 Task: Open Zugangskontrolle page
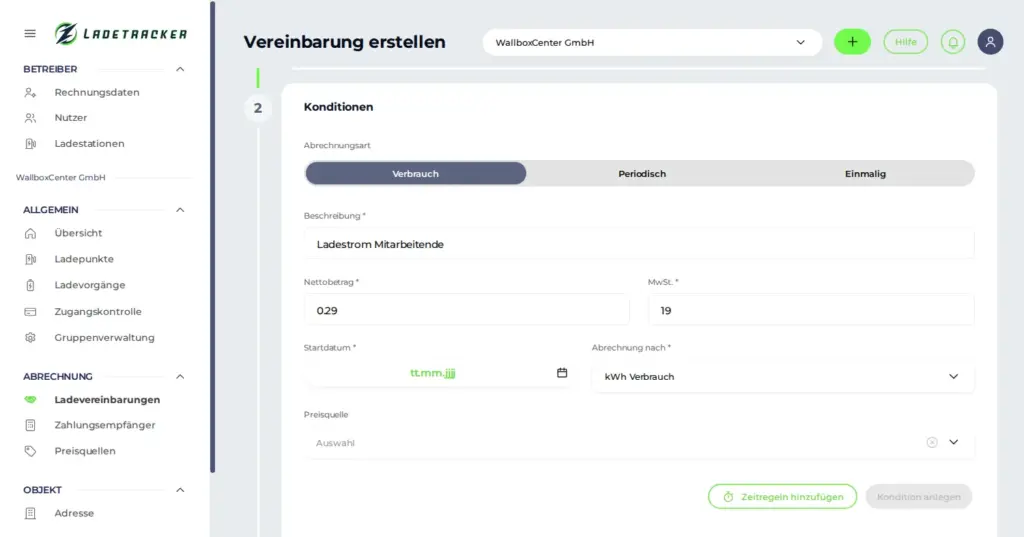tap(98, 312)
